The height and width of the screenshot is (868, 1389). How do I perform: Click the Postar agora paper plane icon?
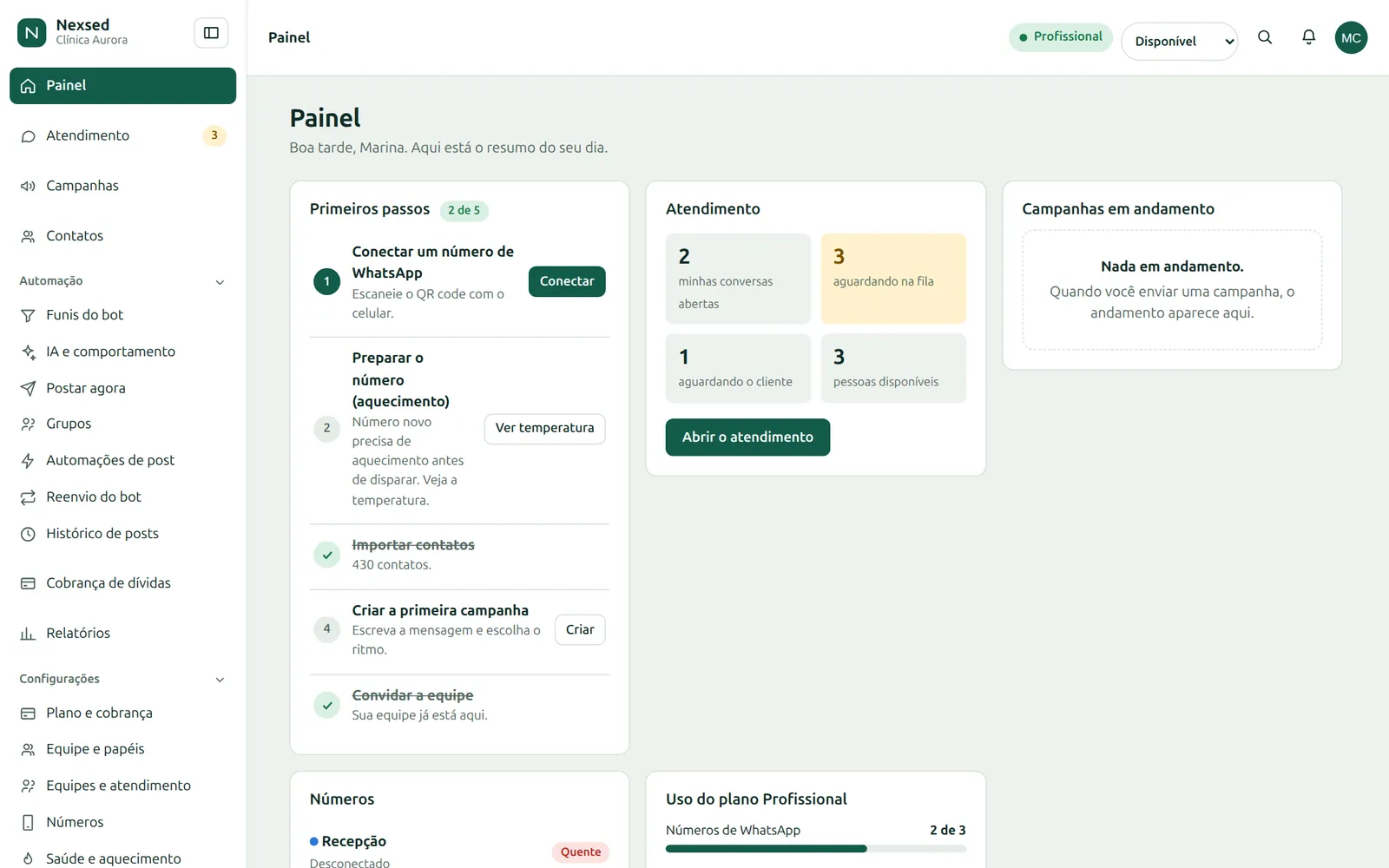(28, 388)
